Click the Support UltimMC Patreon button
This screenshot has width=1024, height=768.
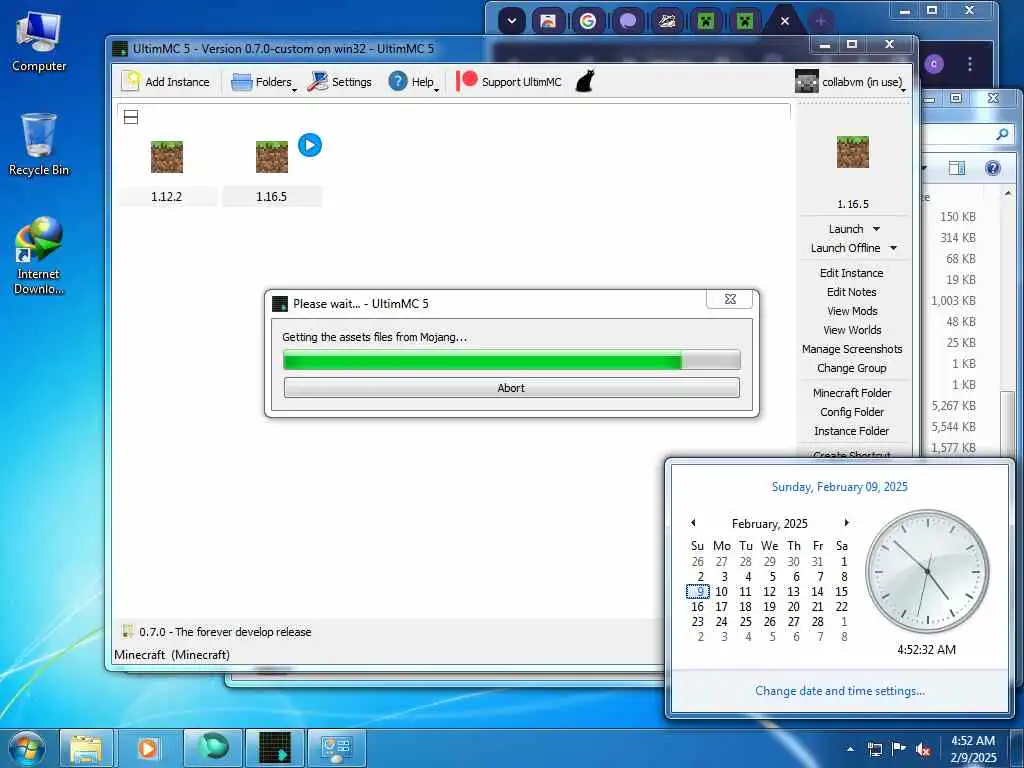(509, 82)
